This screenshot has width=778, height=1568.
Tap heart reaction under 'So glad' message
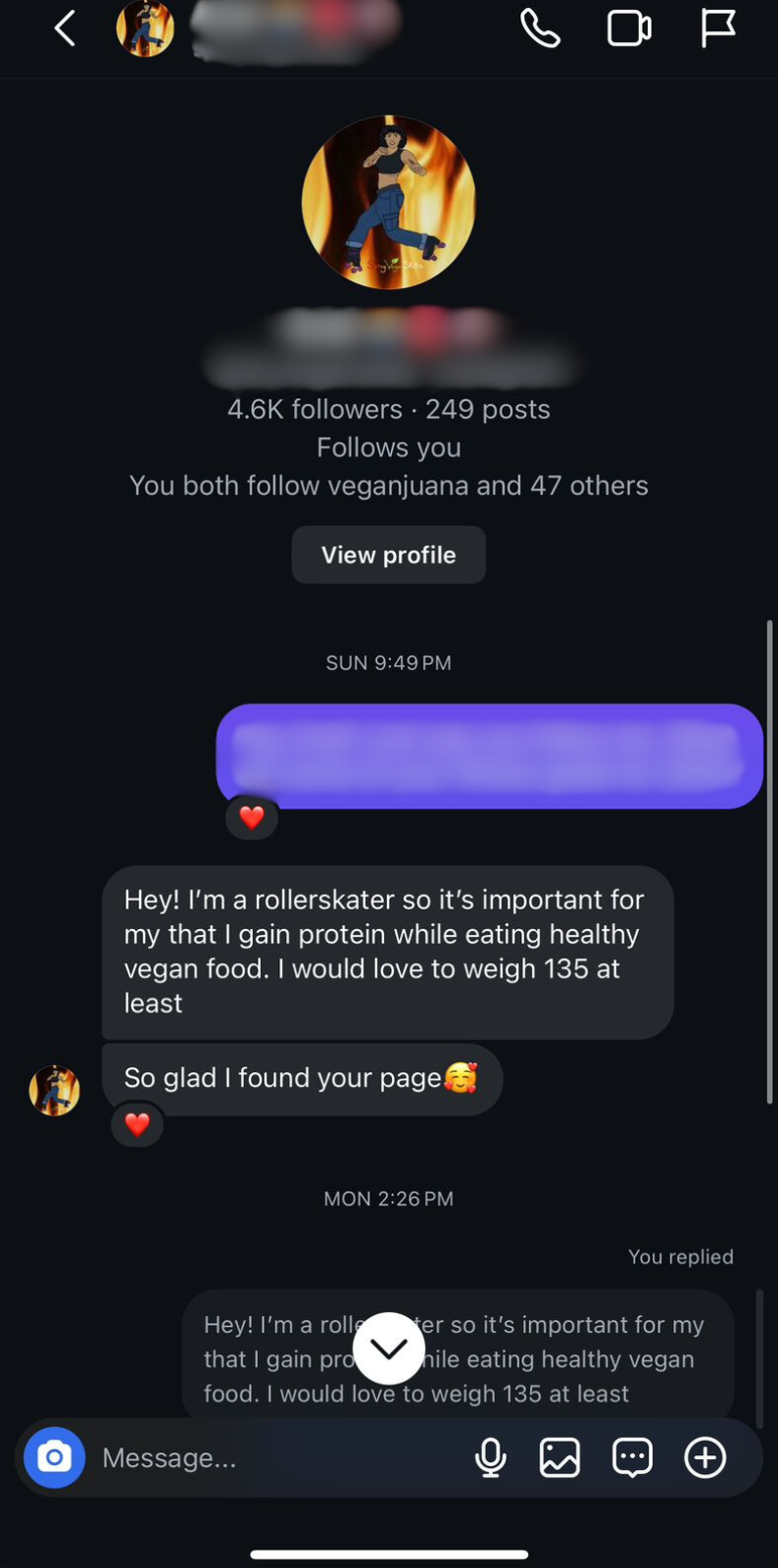click(x=137, y=1124)
